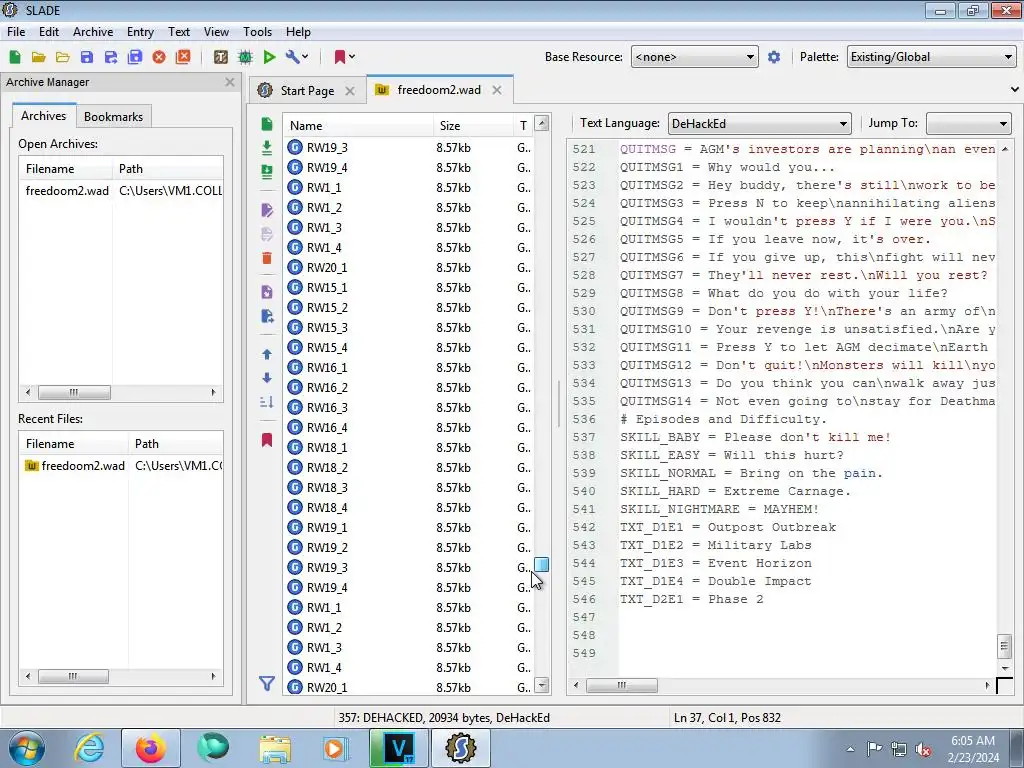Create a new archive with the green file icon

(x=15, y=57)
